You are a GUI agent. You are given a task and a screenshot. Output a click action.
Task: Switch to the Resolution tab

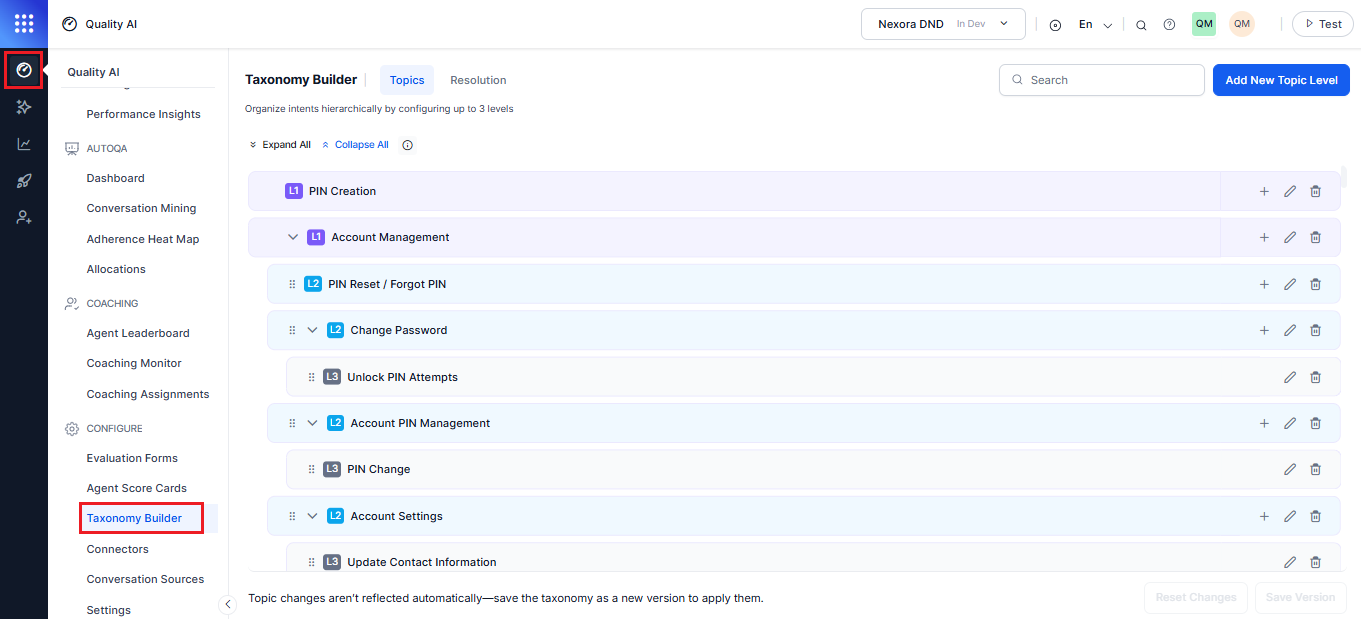coord(478,80)
